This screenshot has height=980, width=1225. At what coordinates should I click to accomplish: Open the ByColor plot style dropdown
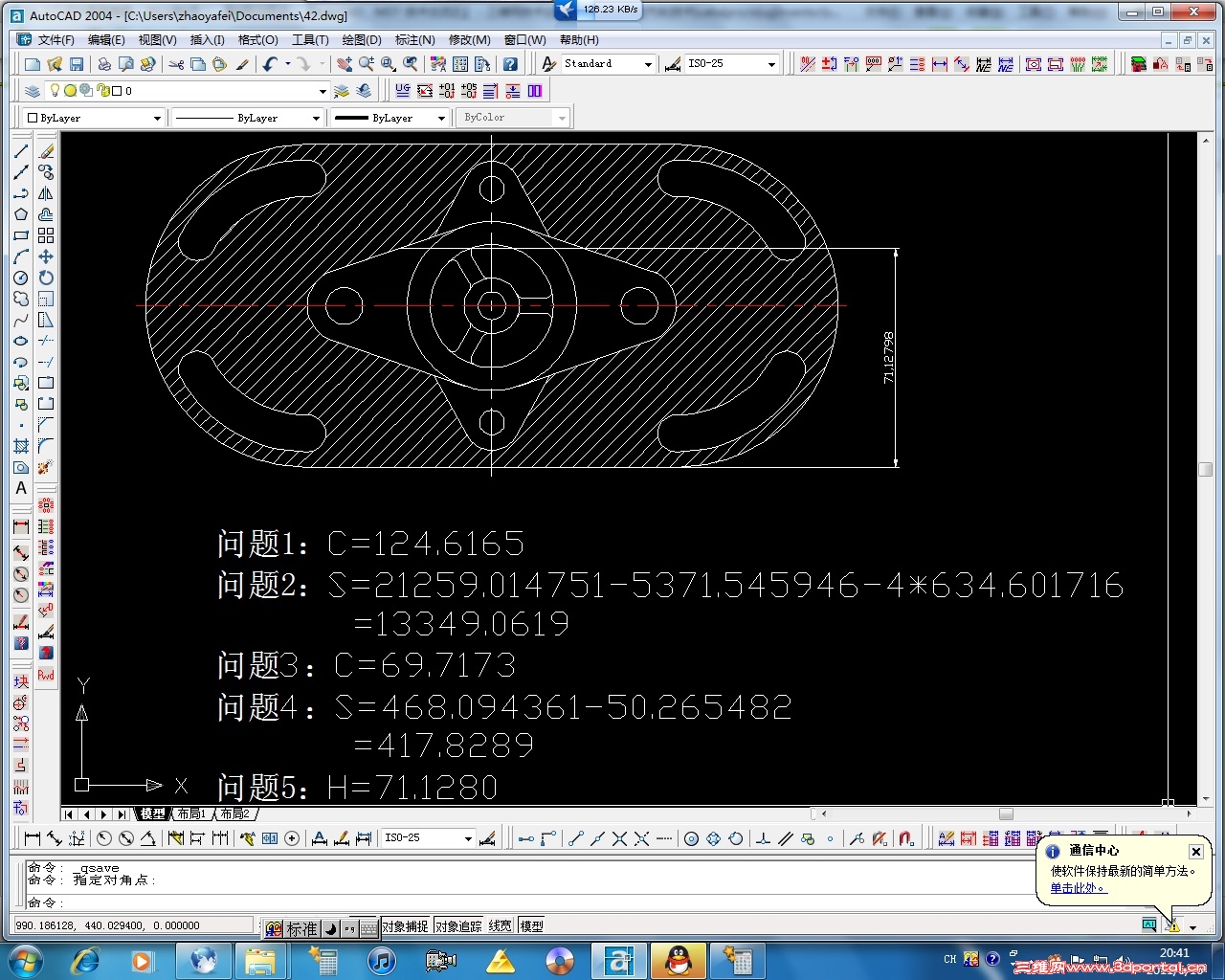click(x=562, y=118)
